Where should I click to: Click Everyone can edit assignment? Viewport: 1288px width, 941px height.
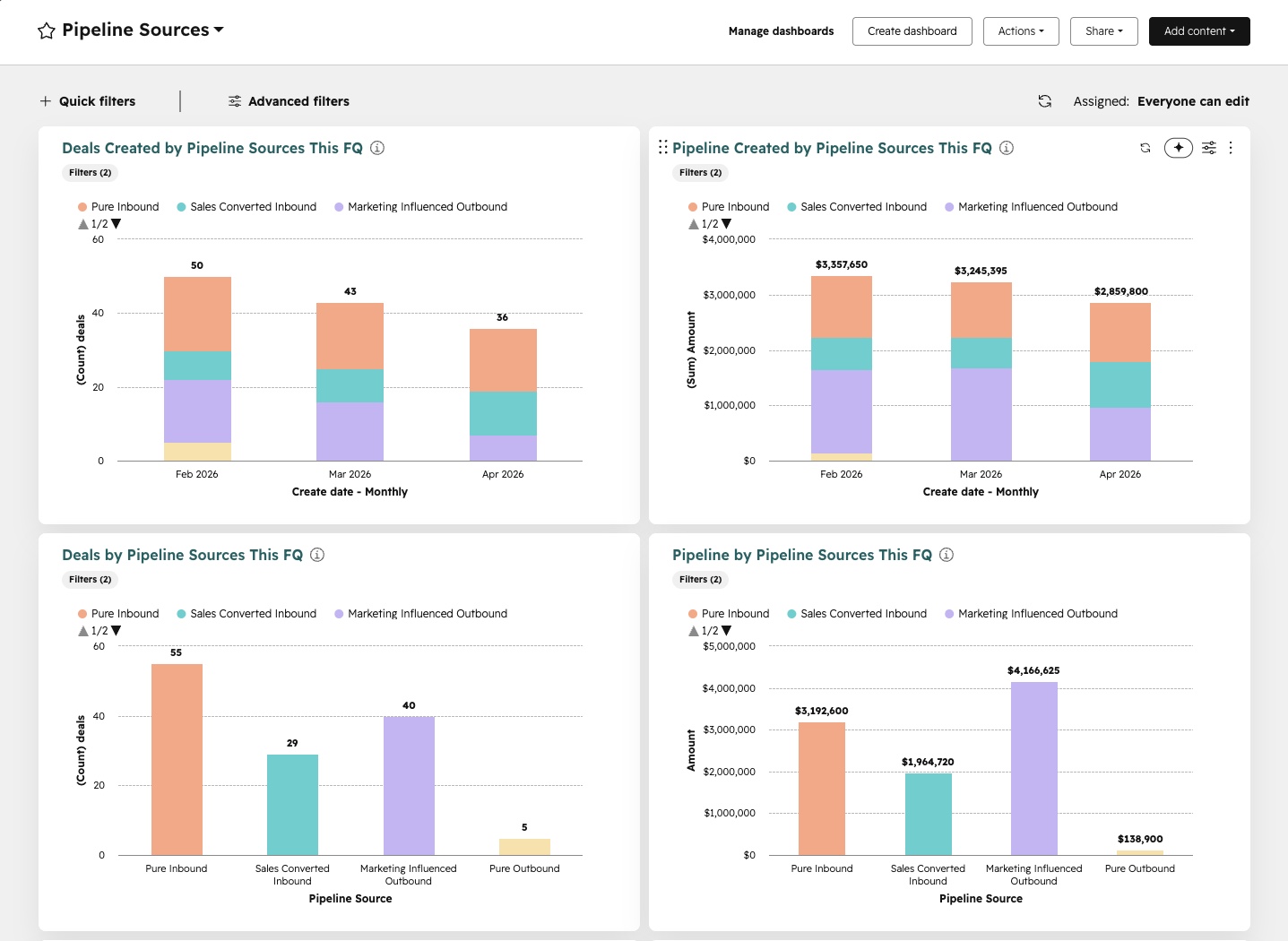pyautogui.click(x=1193, y=101)
